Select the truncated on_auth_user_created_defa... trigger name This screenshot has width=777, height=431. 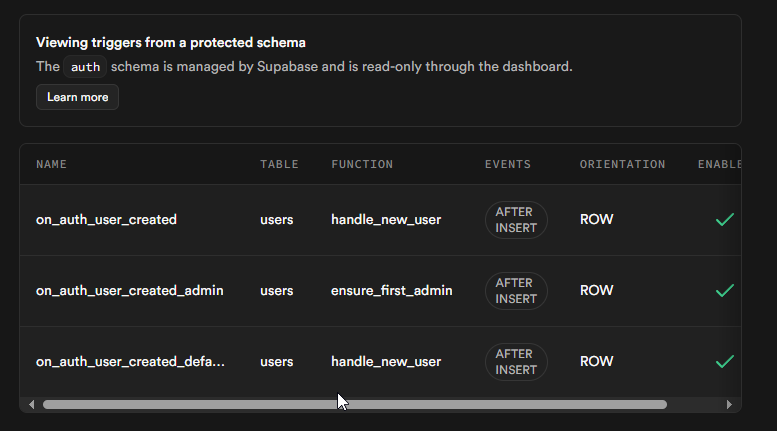coord(130,361)
